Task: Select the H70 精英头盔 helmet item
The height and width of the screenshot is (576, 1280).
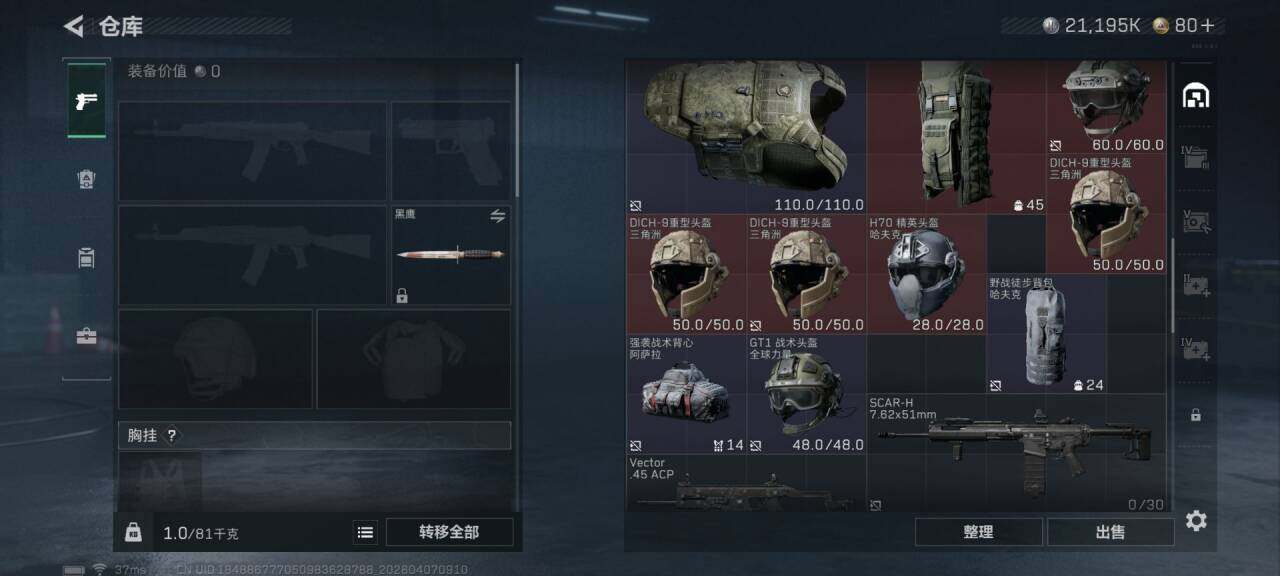Action: [x=926, y=274]
